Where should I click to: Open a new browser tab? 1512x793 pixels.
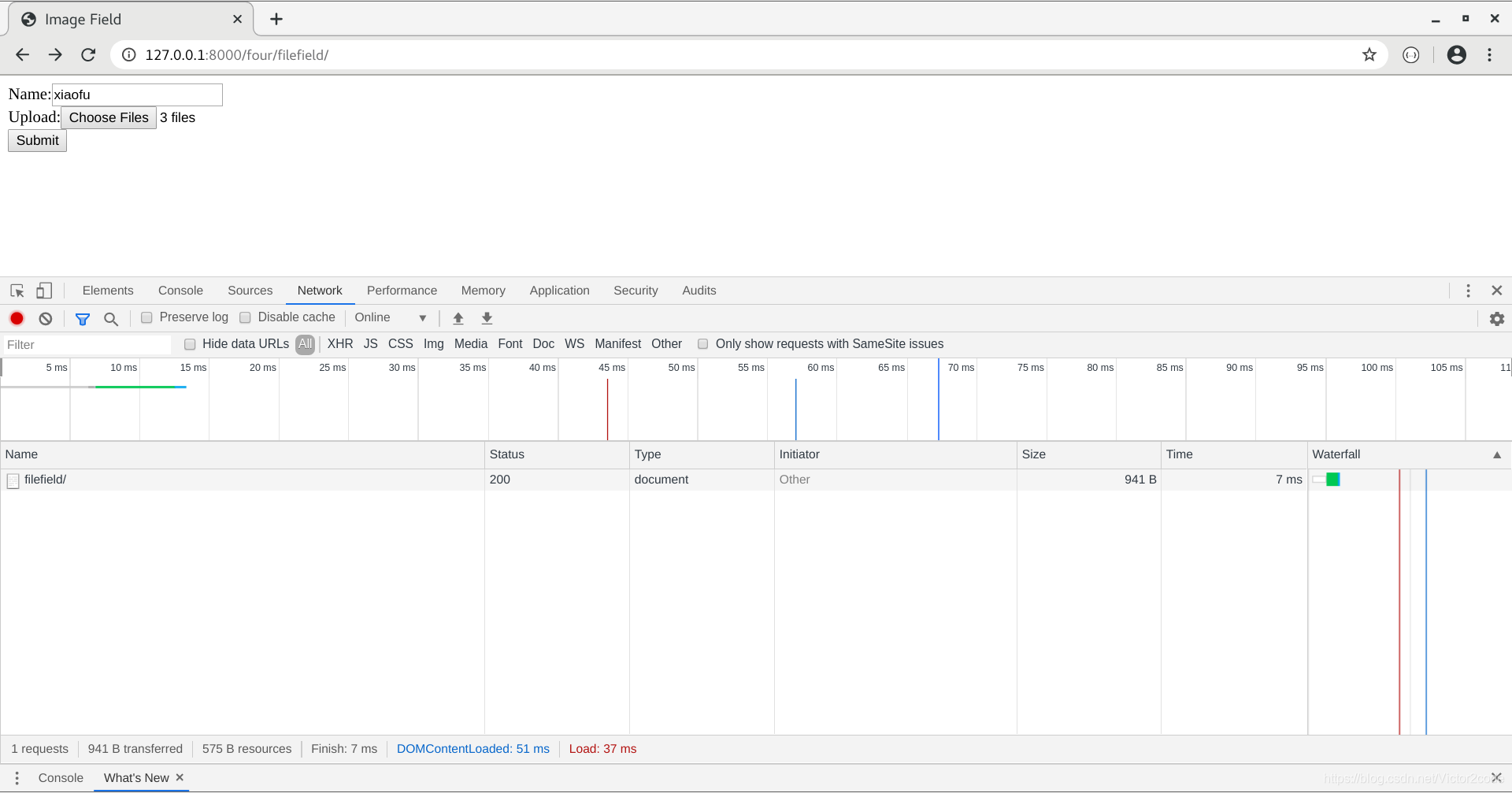click(x=276, y=19)
